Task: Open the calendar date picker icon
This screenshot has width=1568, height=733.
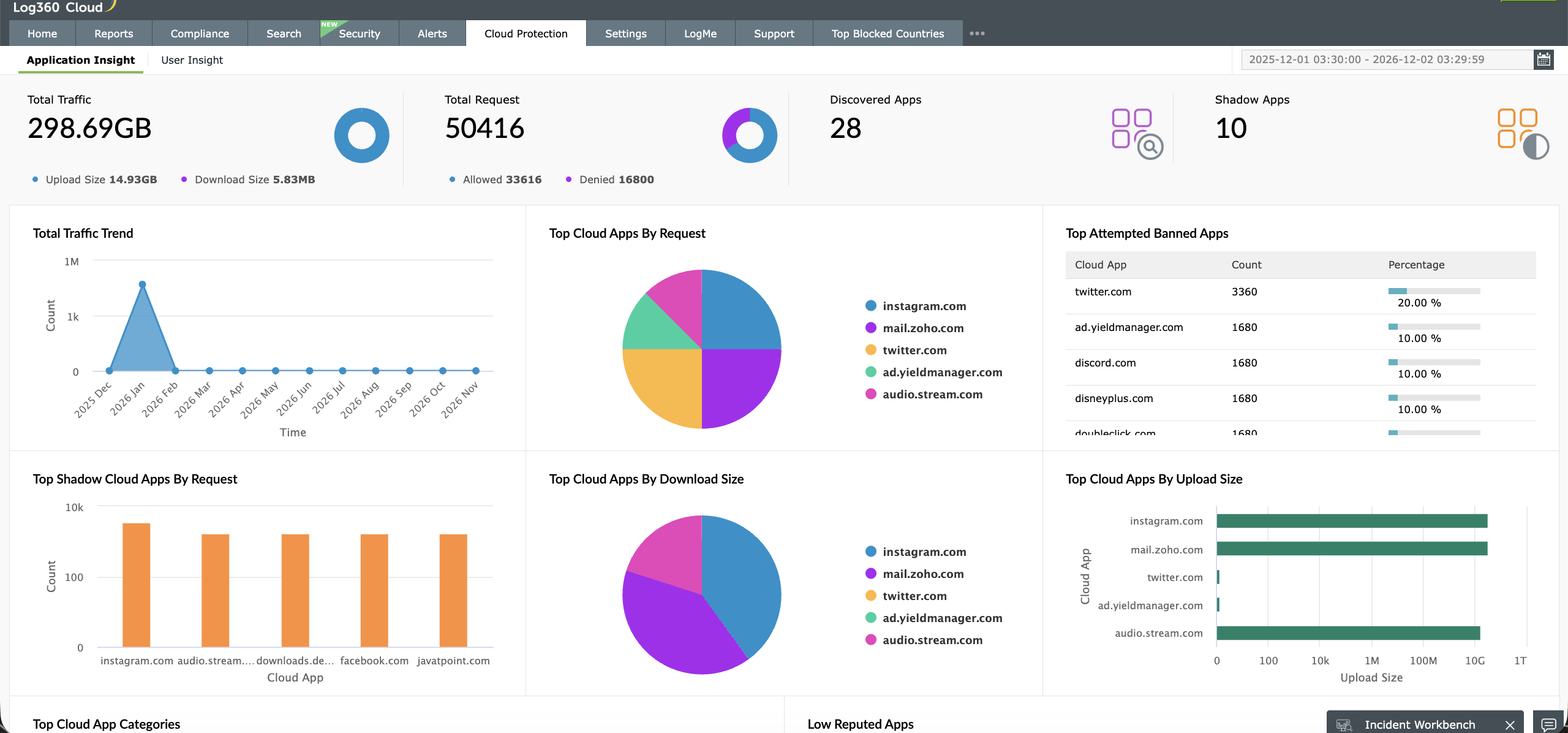Action: (1545, 59)
